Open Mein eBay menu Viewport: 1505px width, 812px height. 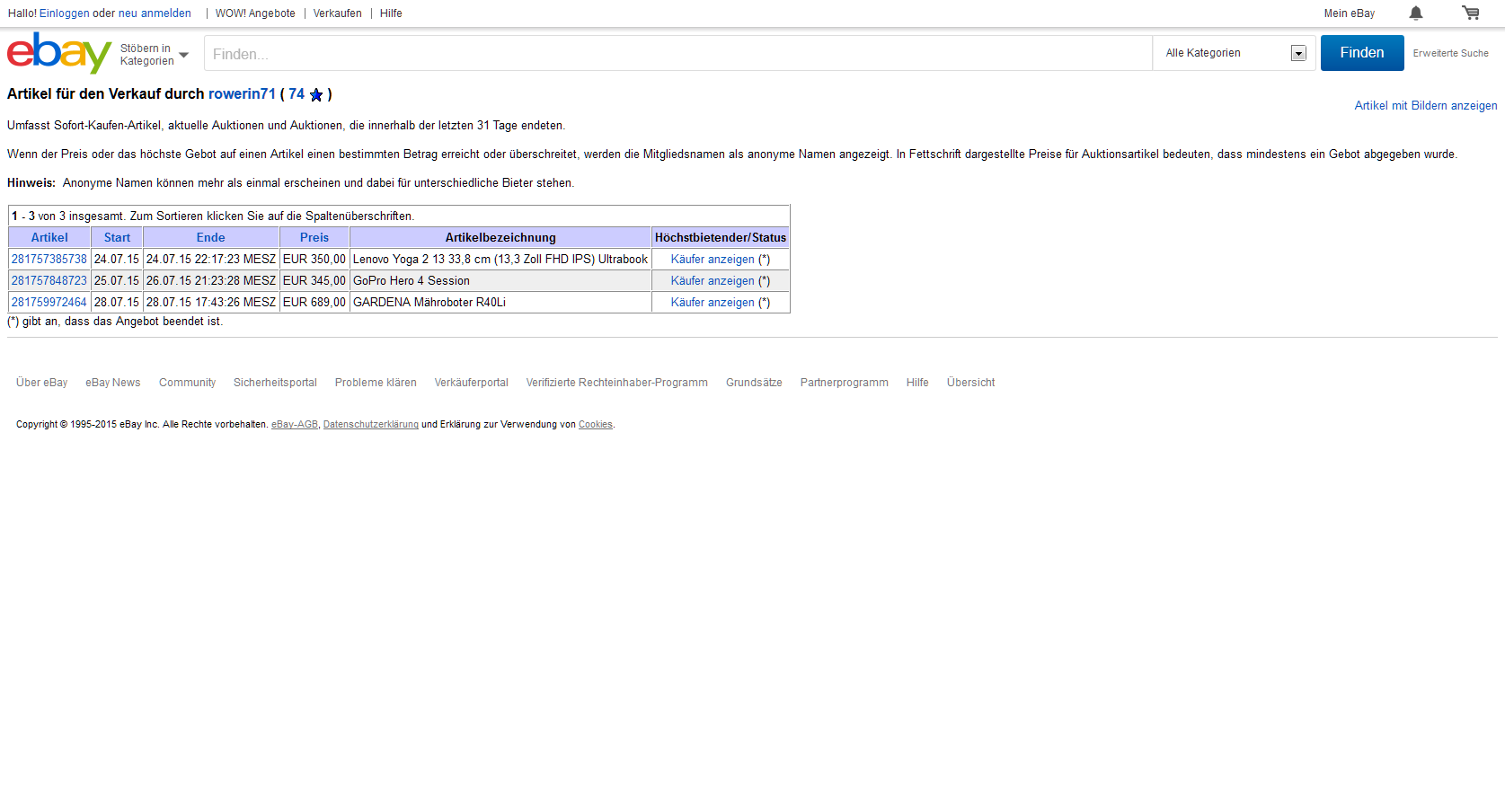coord(1349,13)
